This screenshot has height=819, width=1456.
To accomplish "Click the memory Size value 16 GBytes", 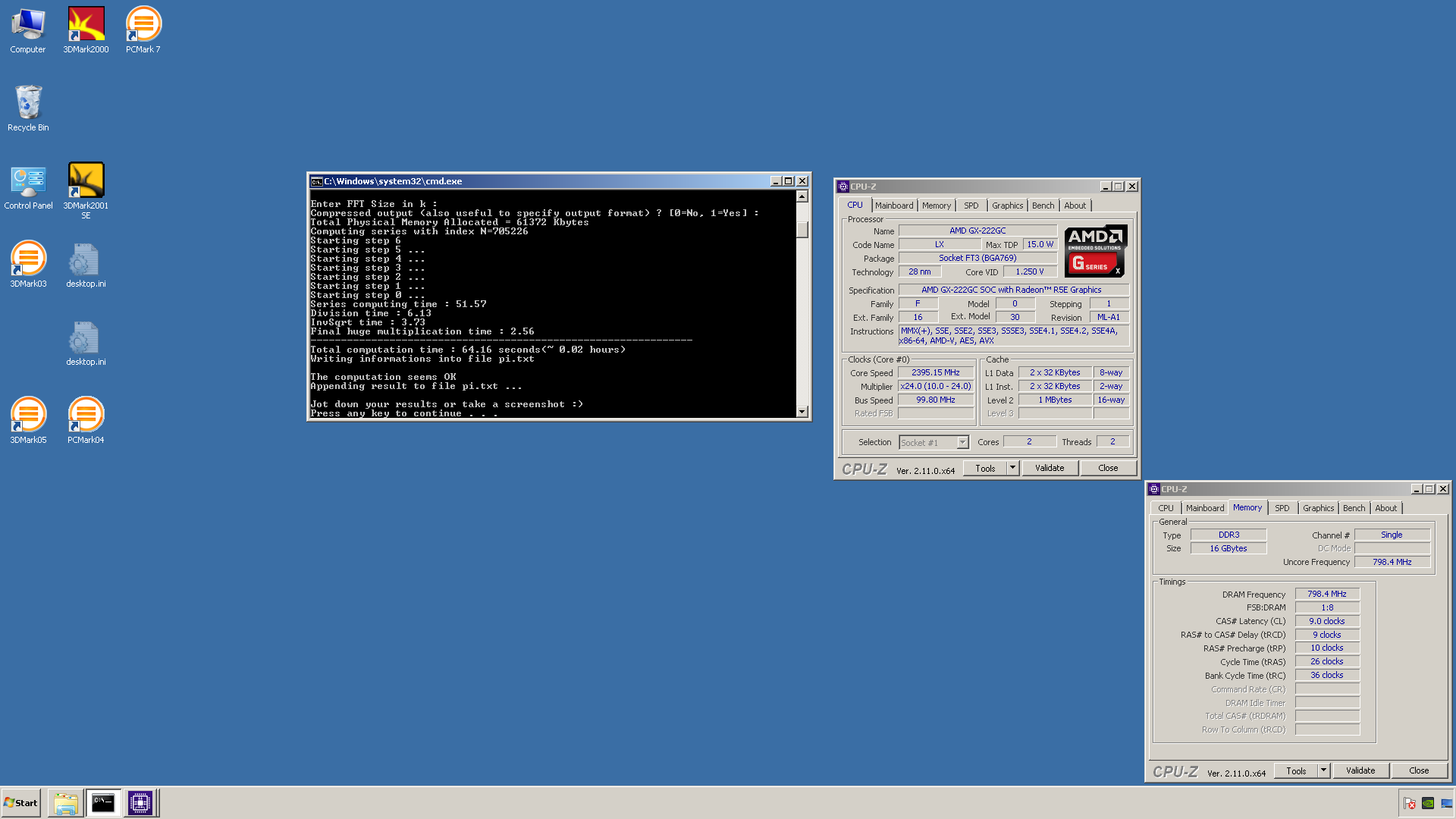I will tap(1228, 548).
